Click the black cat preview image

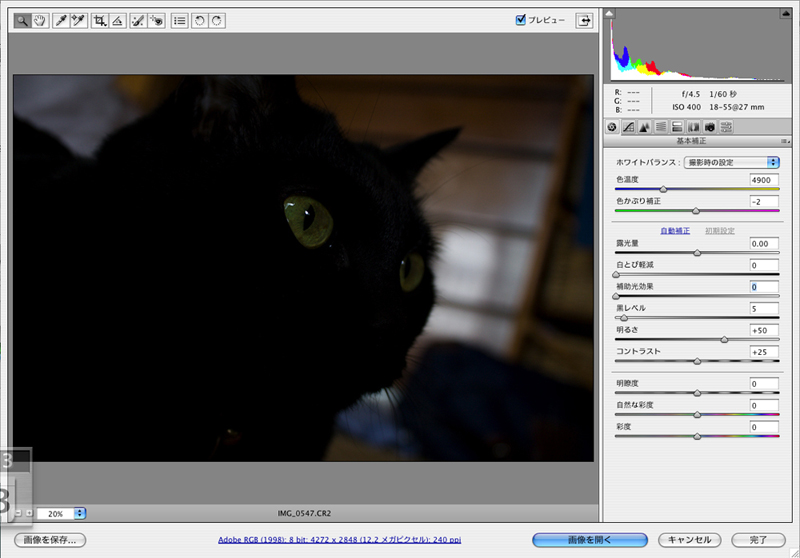click(303, 268)
